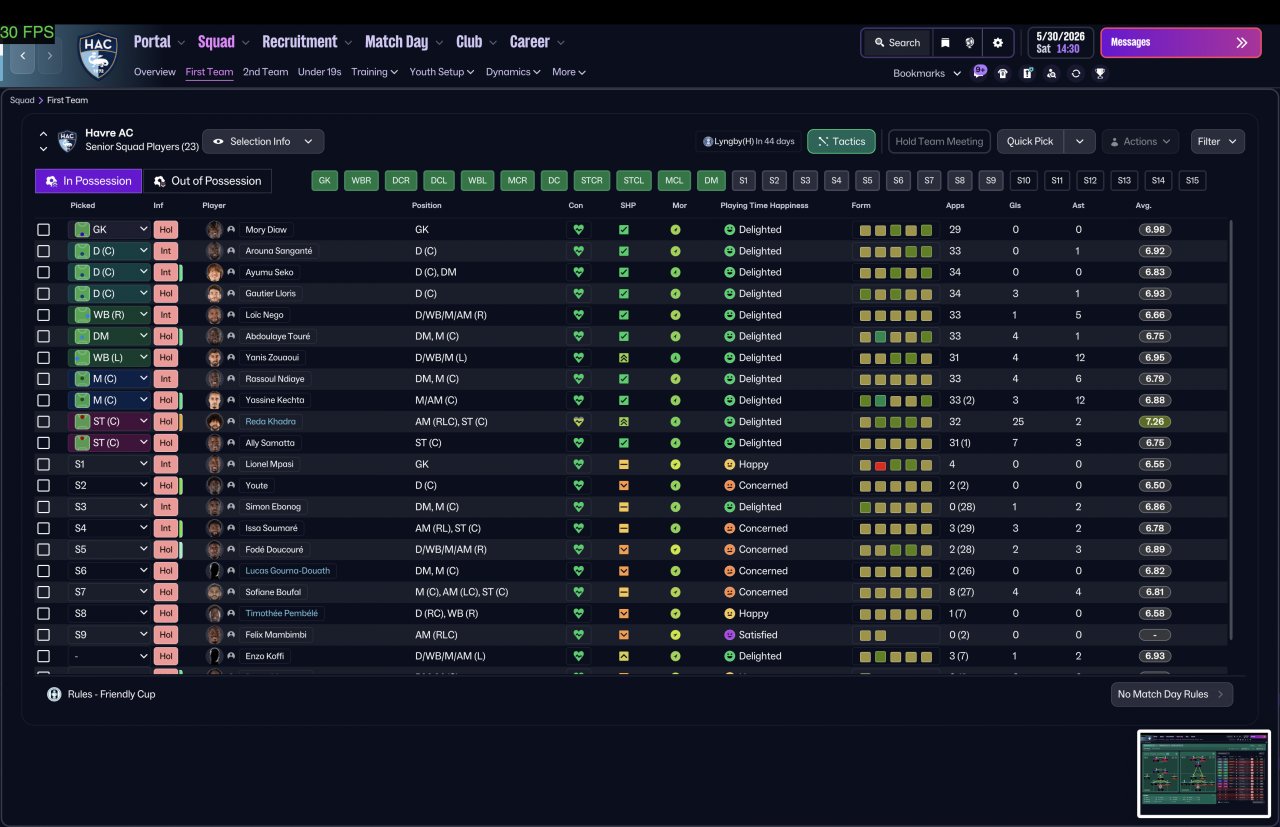Open the Match Day menu

(x=404, y=42)
